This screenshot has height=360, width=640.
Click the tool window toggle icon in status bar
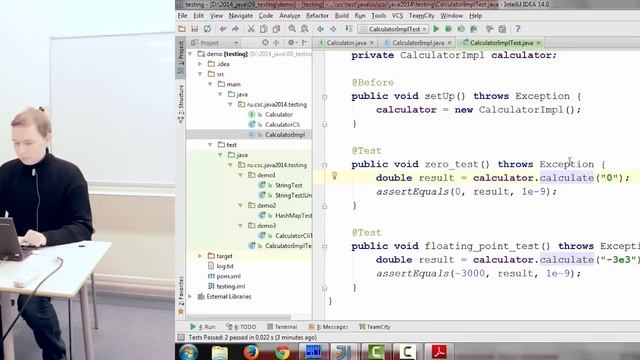(180, 338)
